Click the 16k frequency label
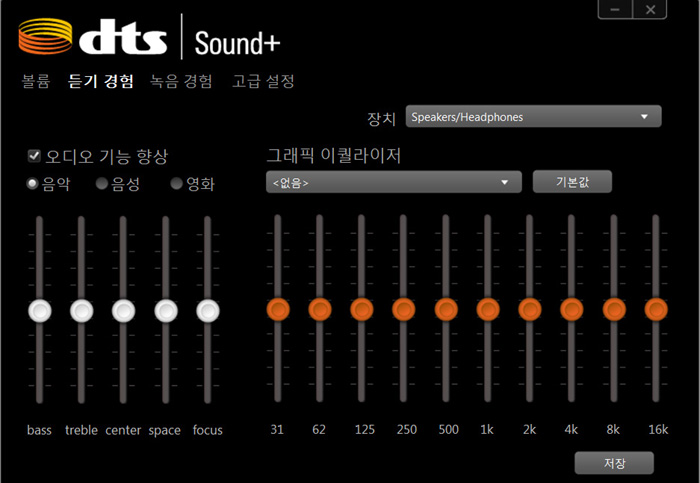This screenshot has width=700, height=483. point(658,429)
